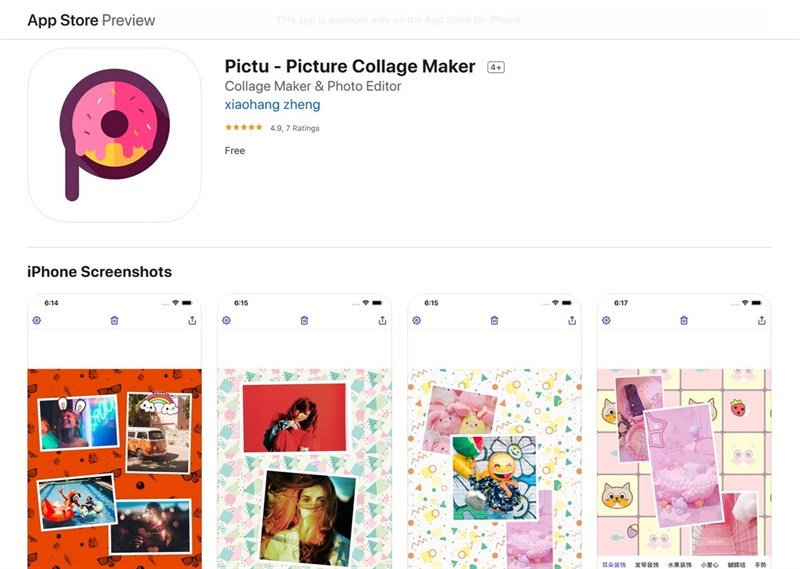Select 耳朵装饰 tab in fourth screenshot
The height and width of the screenshot is (569, 800).
[x=614, y=564]
